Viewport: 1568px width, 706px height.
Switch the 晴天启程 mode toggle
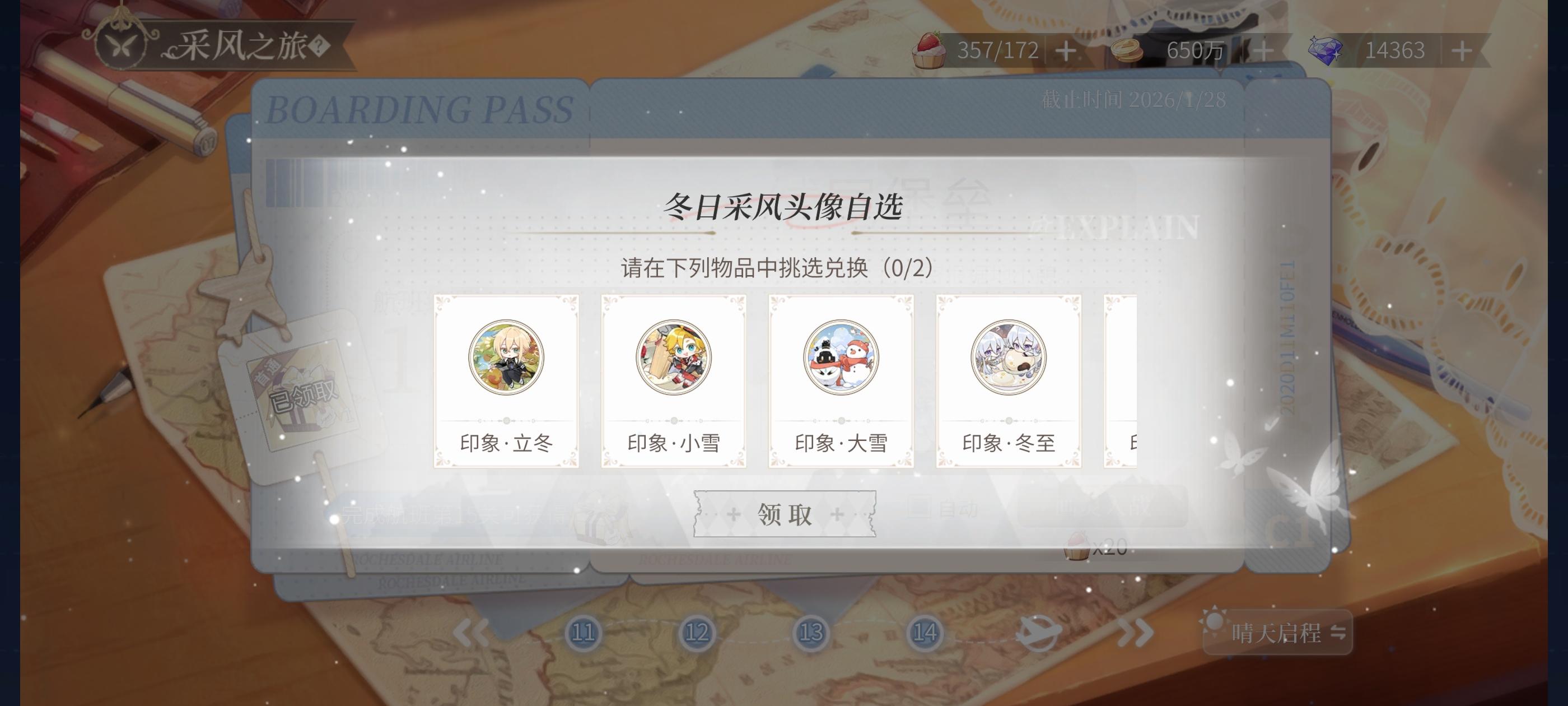pyautogui.click(x=1278, y=633)
